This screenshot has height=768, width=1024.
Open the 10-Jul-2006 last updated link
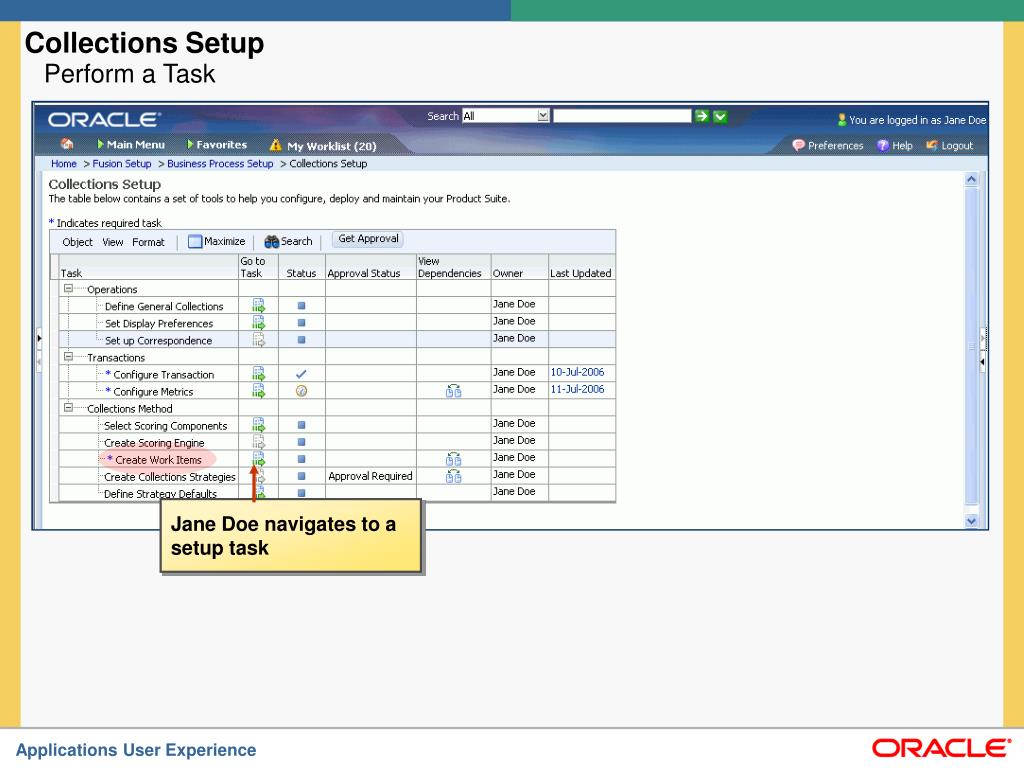pyautogui.click(x=577, y=372)
